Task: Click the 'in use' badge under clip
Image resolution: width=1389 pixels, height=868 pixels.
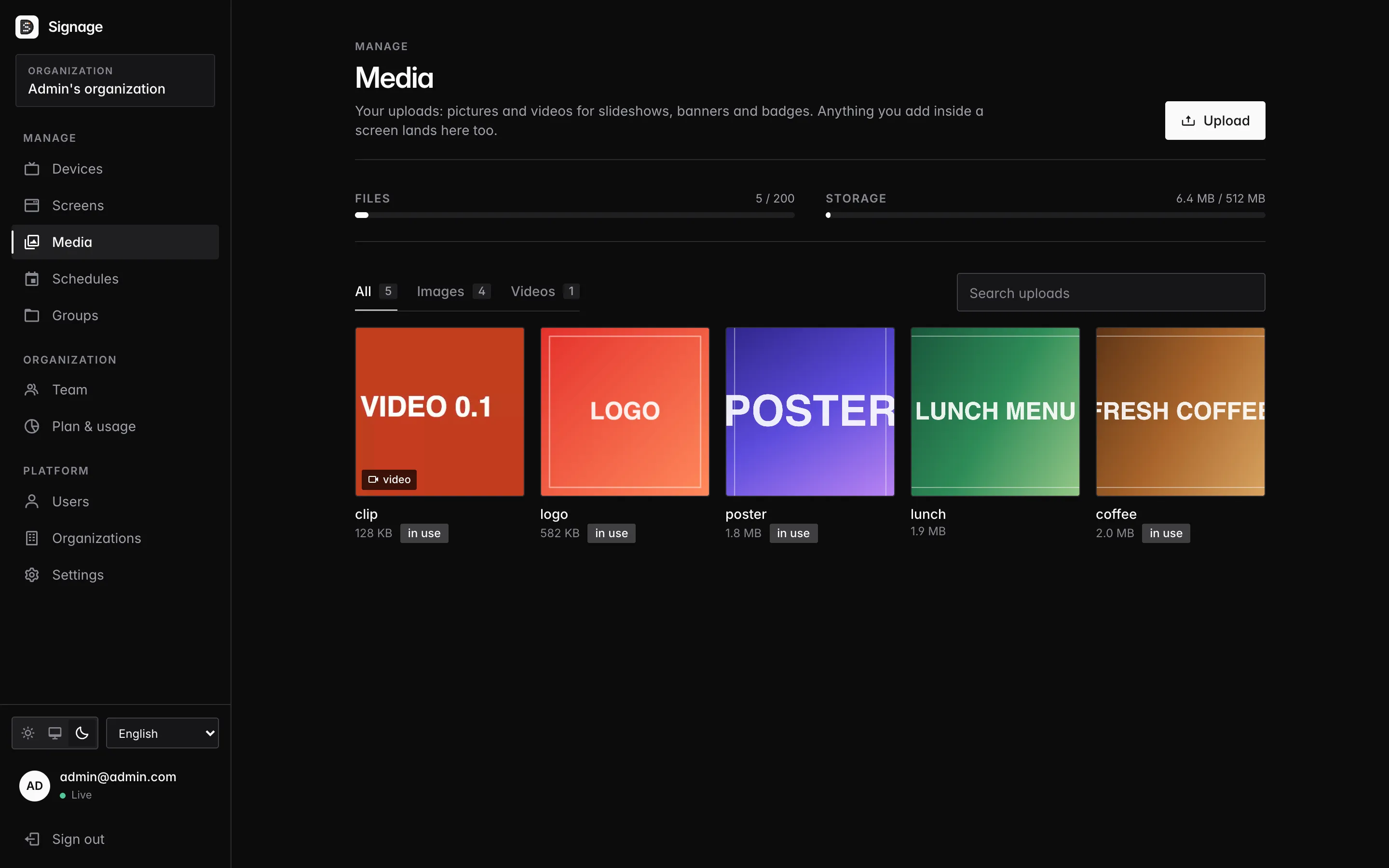Action: [424, 533]
